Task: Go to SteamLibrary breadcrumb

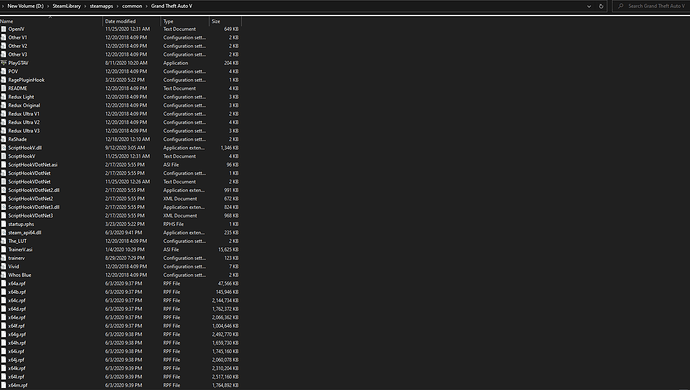Action: click(66, 6)
